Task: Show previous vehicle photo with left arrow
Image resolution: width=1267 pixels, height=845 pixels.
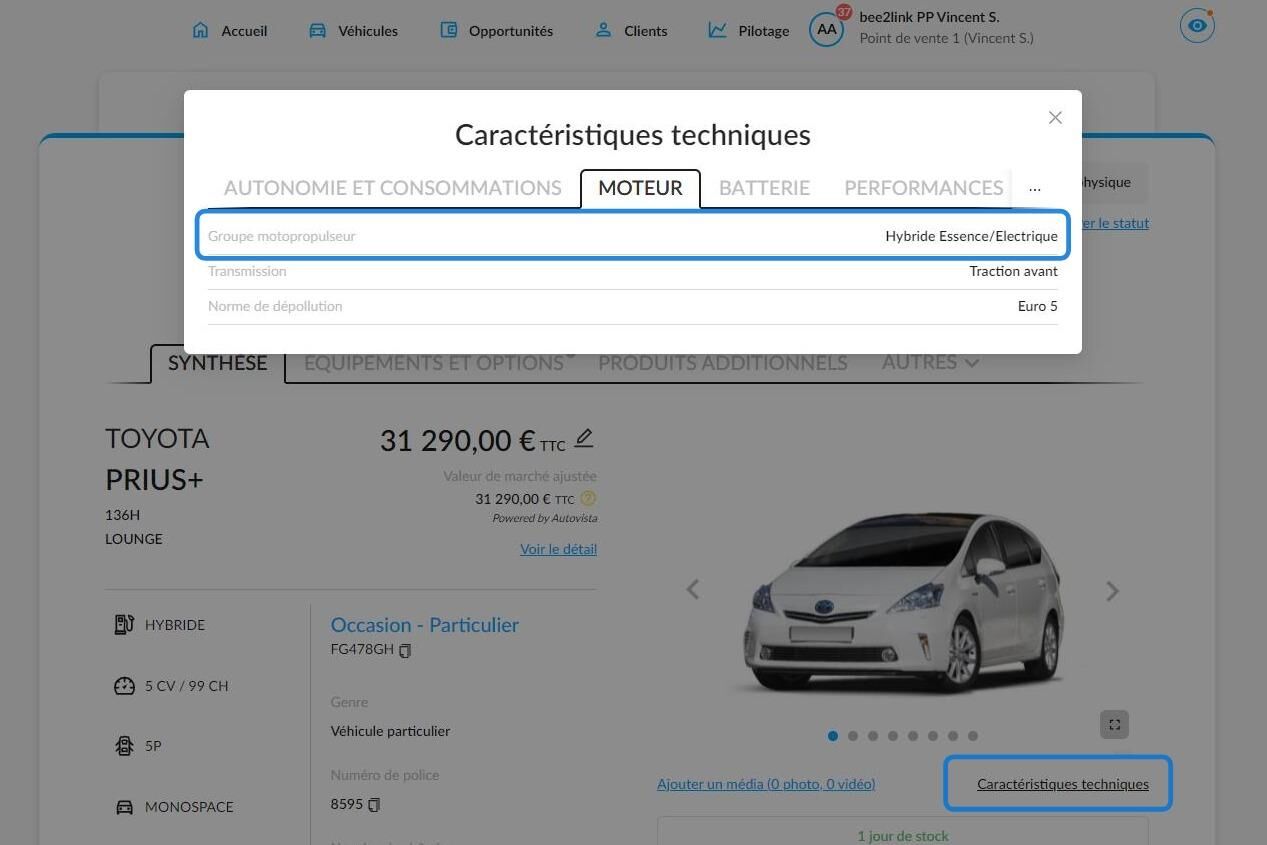Action: click(692, 590)
